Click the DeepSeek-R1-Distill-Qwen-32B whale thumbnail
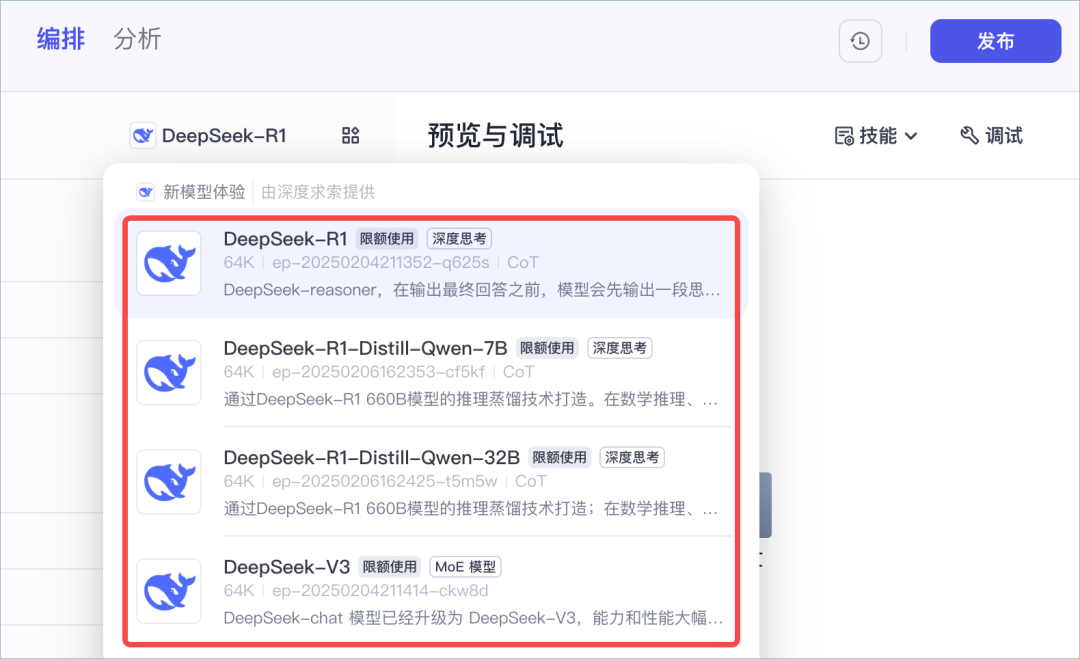The image size is (1080, 659). 169,482
